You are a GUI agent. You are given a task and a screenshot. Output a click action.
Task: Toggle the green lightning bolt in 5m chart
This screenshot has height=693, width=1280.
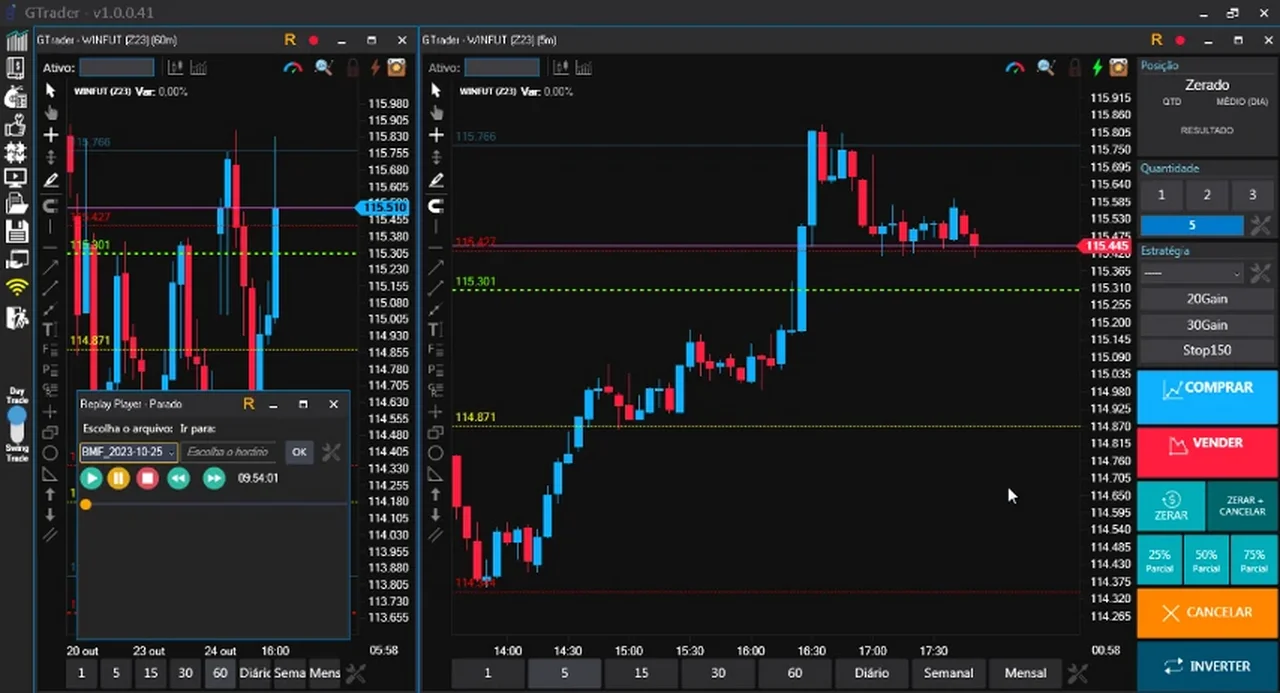pyautogui.click(x=1098, y=68)
